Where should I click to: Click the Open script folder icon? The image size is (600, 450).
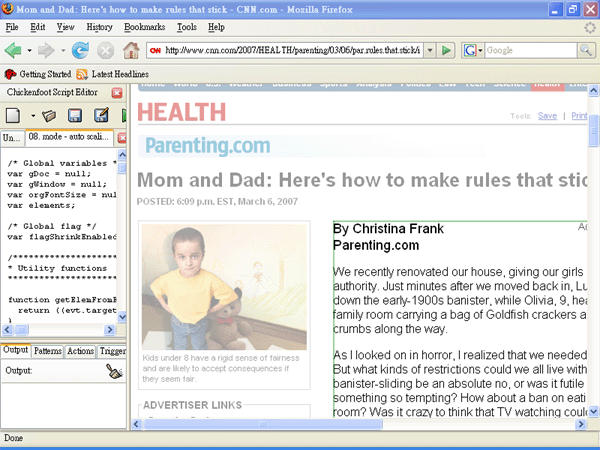point(49,116)
